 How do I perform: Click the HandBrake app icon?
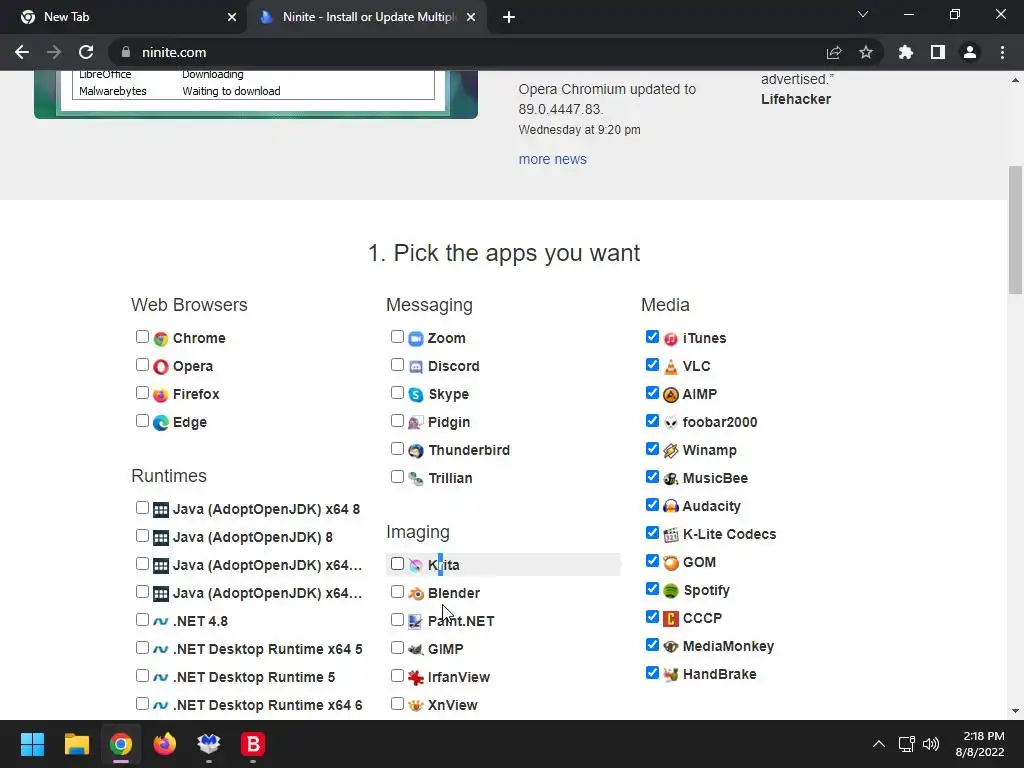coord(671,675)
